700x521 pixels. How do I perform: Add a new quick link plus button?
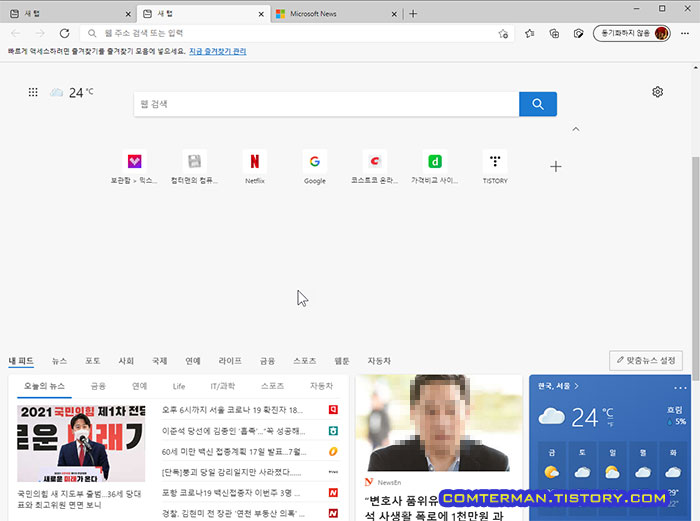click(x=556, y=167)
